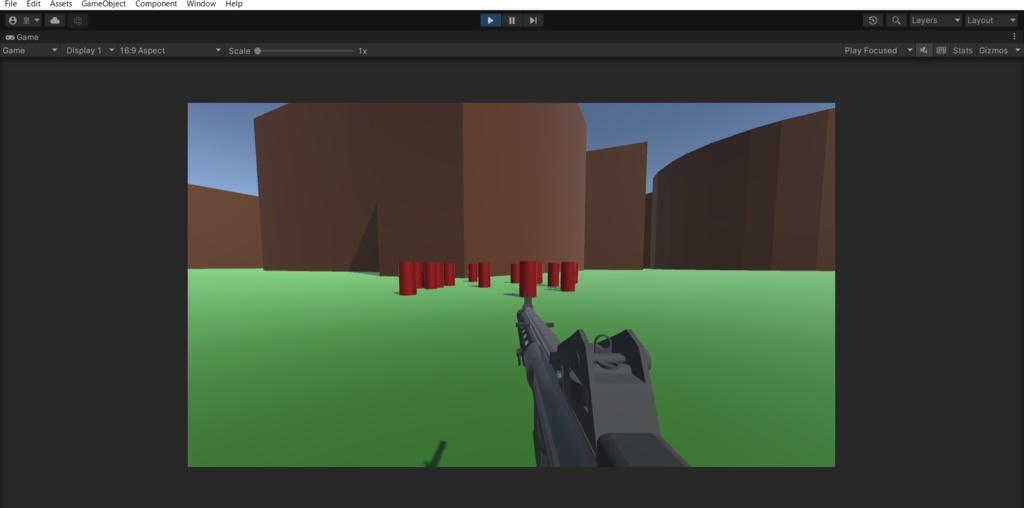This screenshot has height=508, width=1024.
Task: Open the Account dropdown icon
Action: pyautogui.click(x=24, y=20)
